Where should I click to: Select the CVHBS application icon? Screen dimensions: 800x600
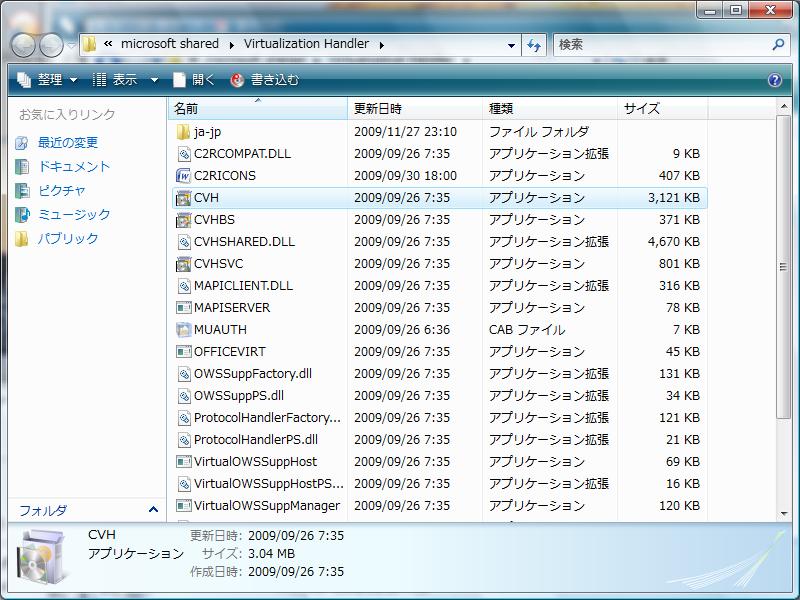point(183,220)
